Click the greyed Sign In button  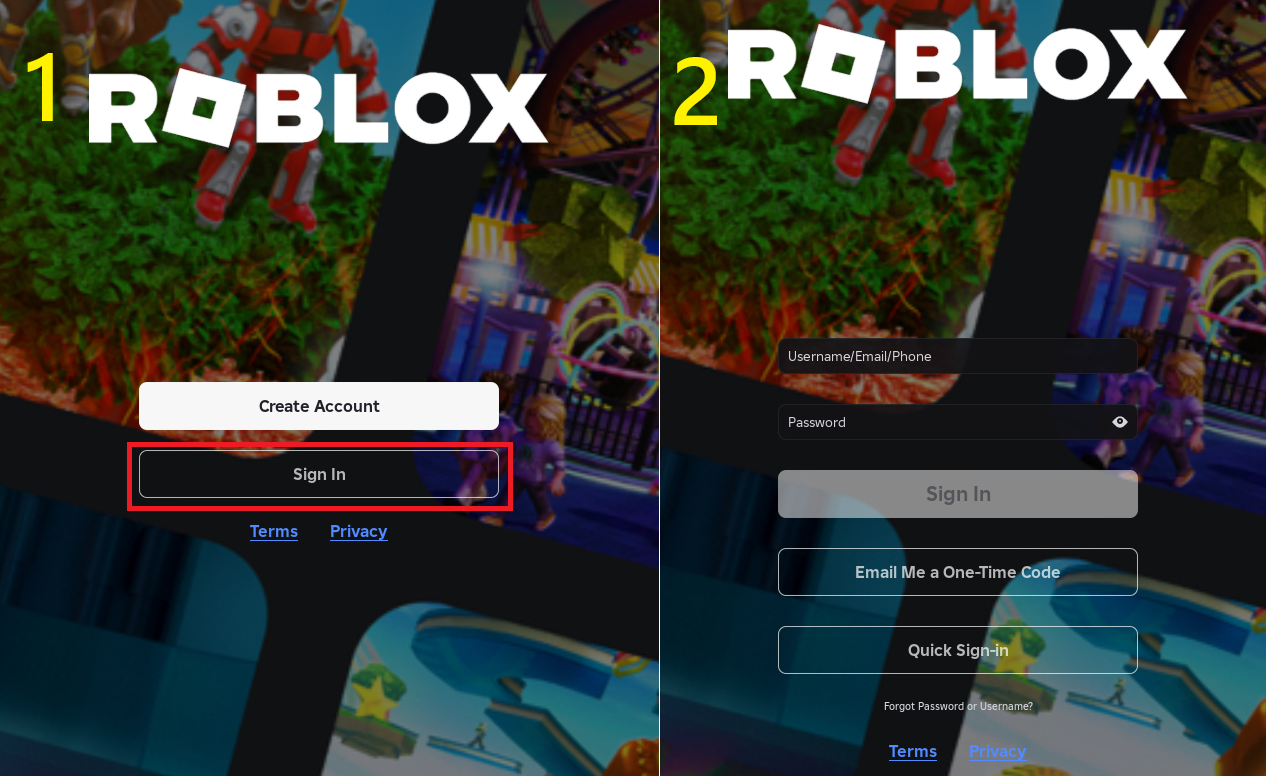(x=958, y=494)
